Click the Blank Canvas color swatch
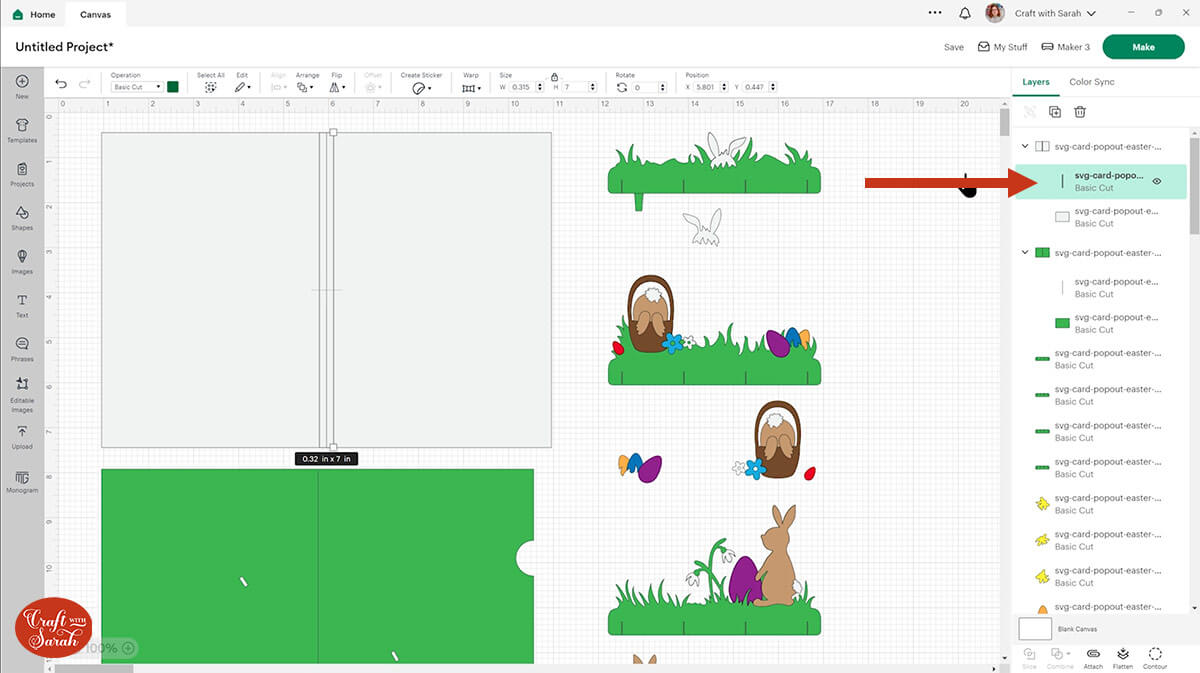1200x673 pixels. (1035, 629)
